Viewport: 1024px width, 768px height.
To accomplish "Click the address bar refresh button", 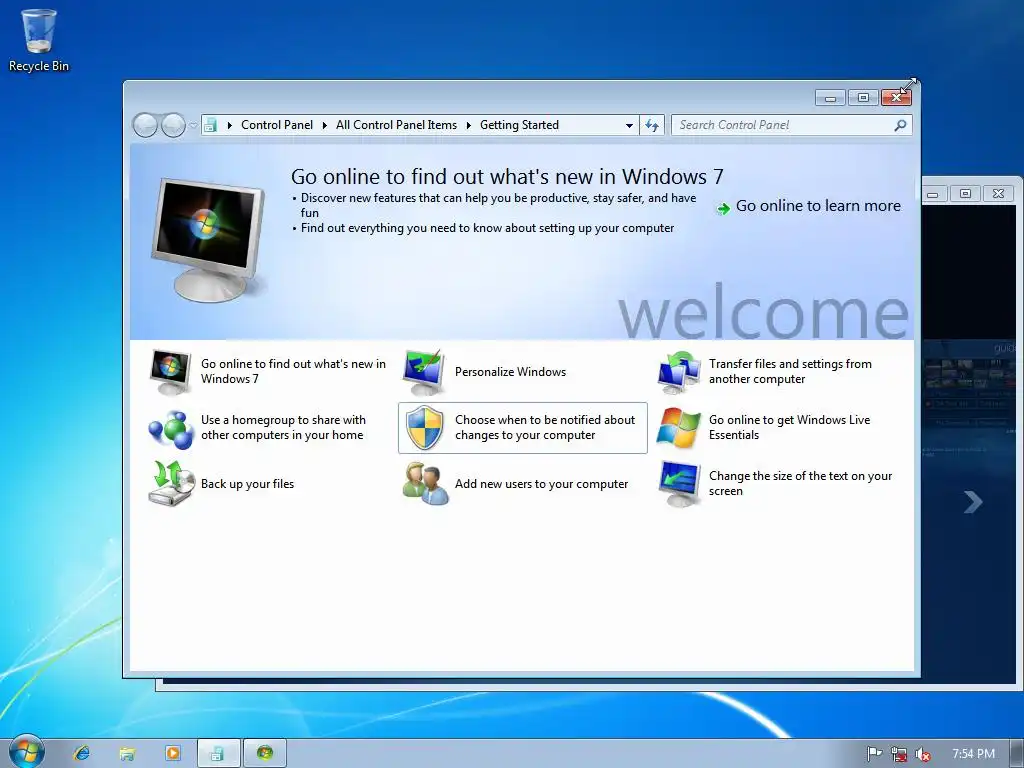I will (652, 125).
